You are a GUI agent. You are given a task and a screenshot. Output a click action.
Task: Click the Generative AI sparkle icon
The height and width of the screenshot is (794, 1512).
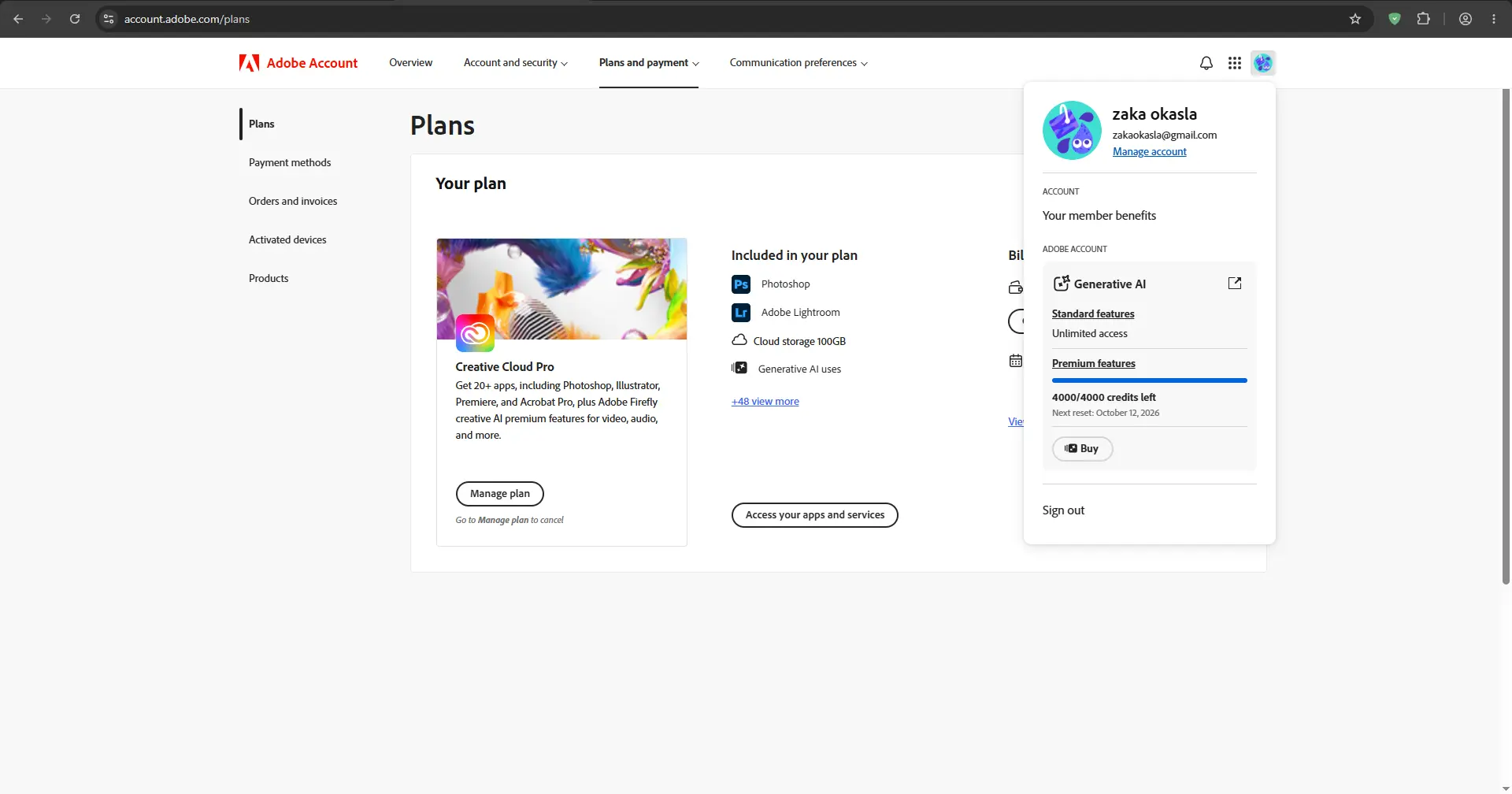[x=1062, y=284]
